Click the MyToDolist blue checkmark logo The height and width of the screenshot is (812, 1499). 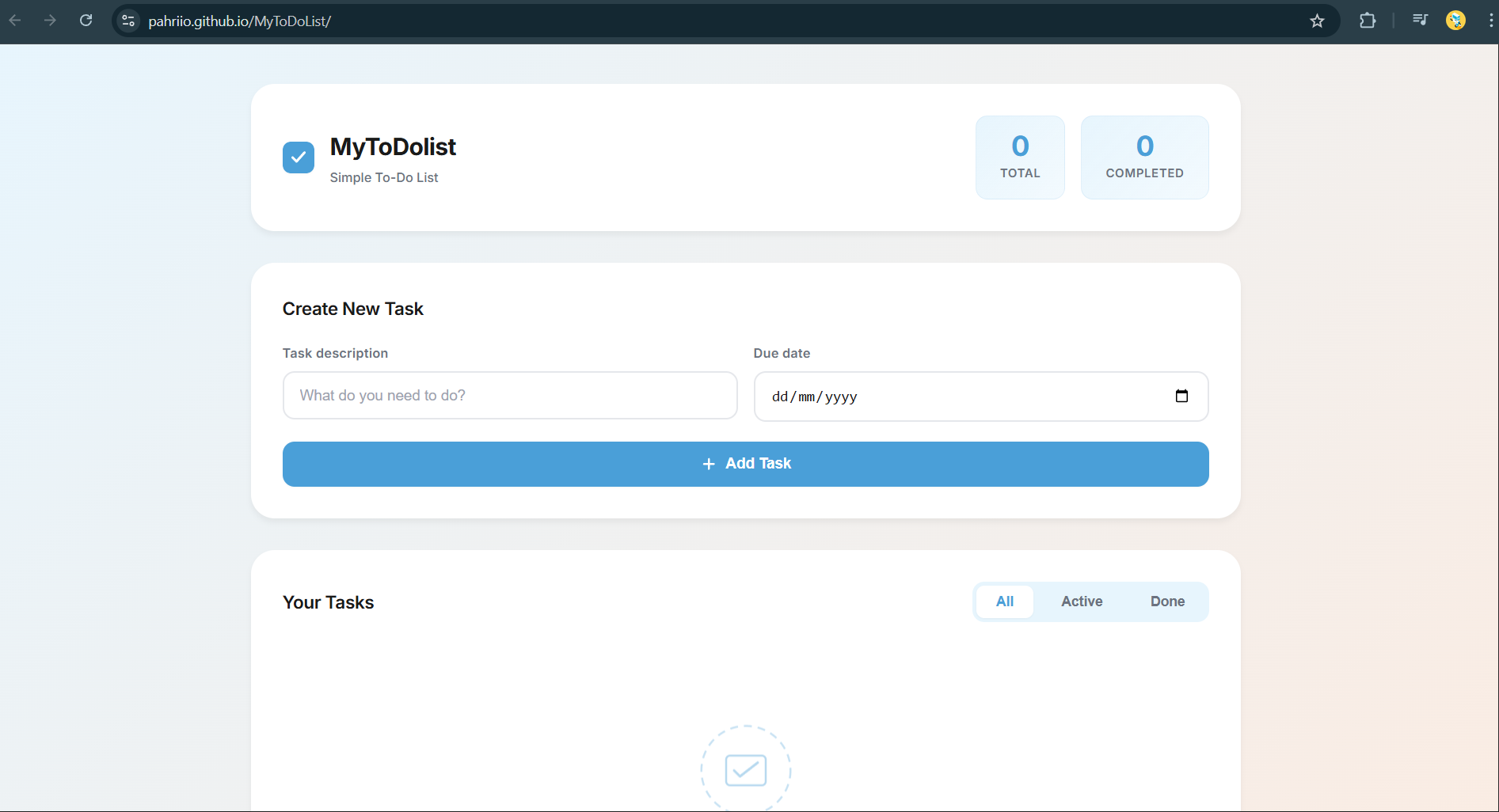[299, 157]
